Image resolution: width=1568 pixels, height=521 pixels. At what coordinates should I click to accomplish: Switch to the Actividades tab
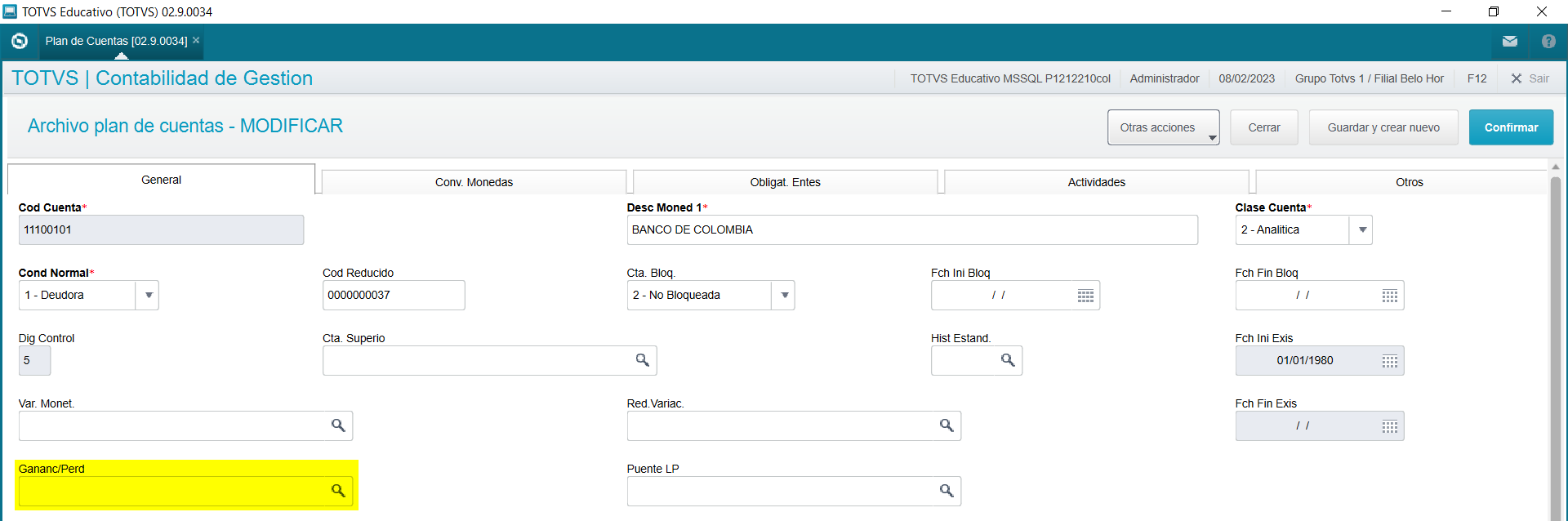pyautogui.click(x=1096, y=182)
